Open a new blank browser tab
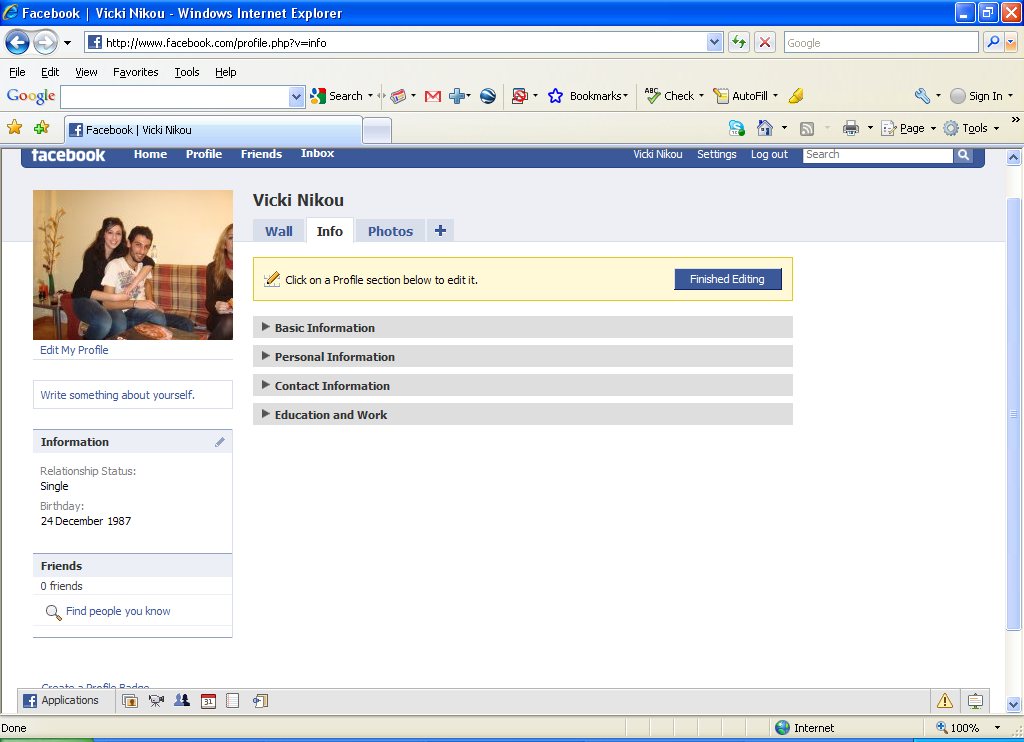1024x742 pixels. pyautogui.click(x=377, y=130)
